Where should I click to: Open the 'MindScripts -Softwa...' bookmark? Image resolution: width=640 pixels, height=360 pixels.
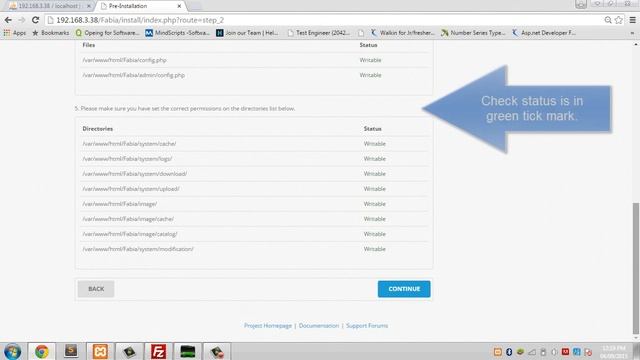click(178, 33)
